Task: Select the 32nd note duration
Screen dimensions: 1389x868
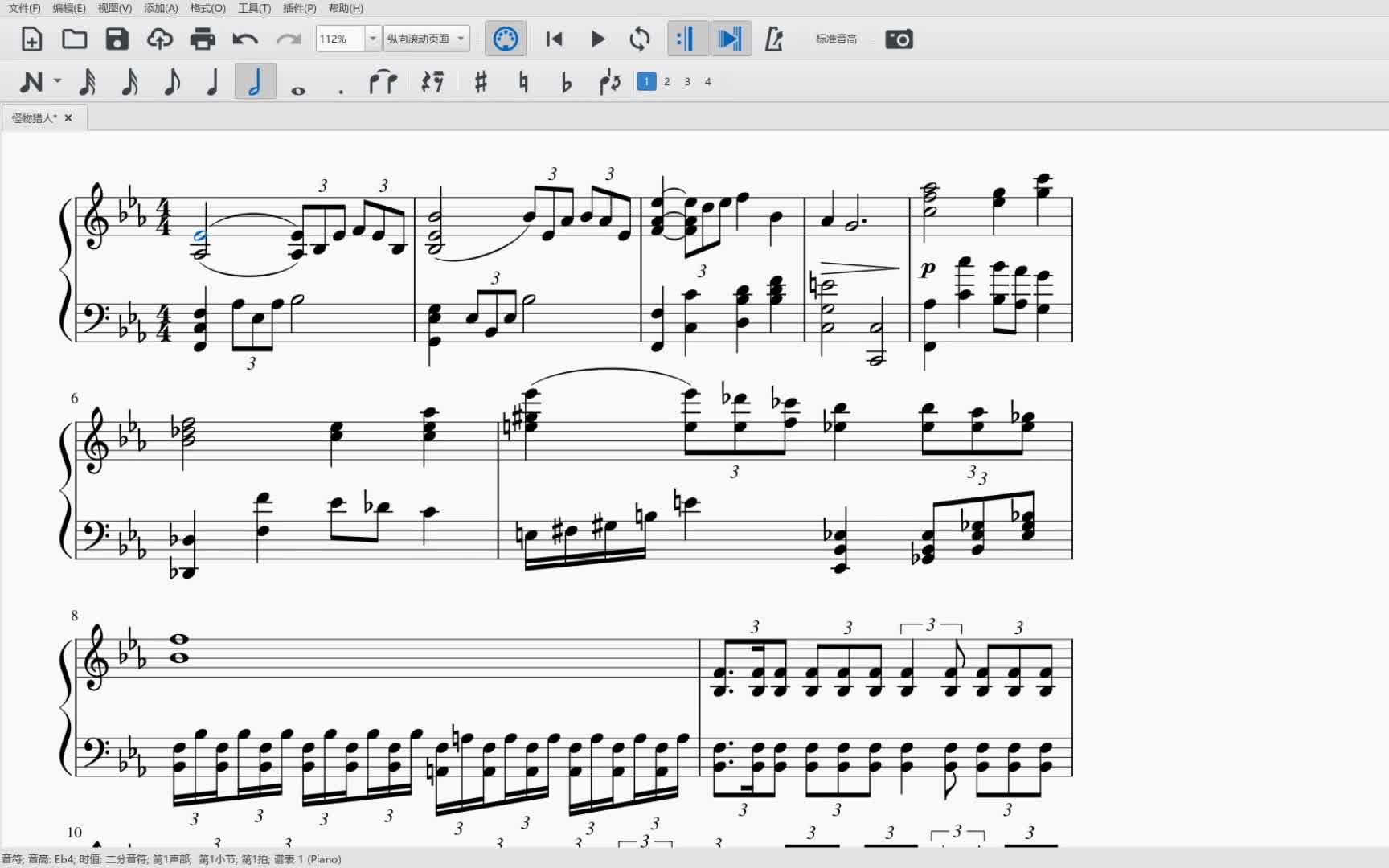Action: point(88,81)
